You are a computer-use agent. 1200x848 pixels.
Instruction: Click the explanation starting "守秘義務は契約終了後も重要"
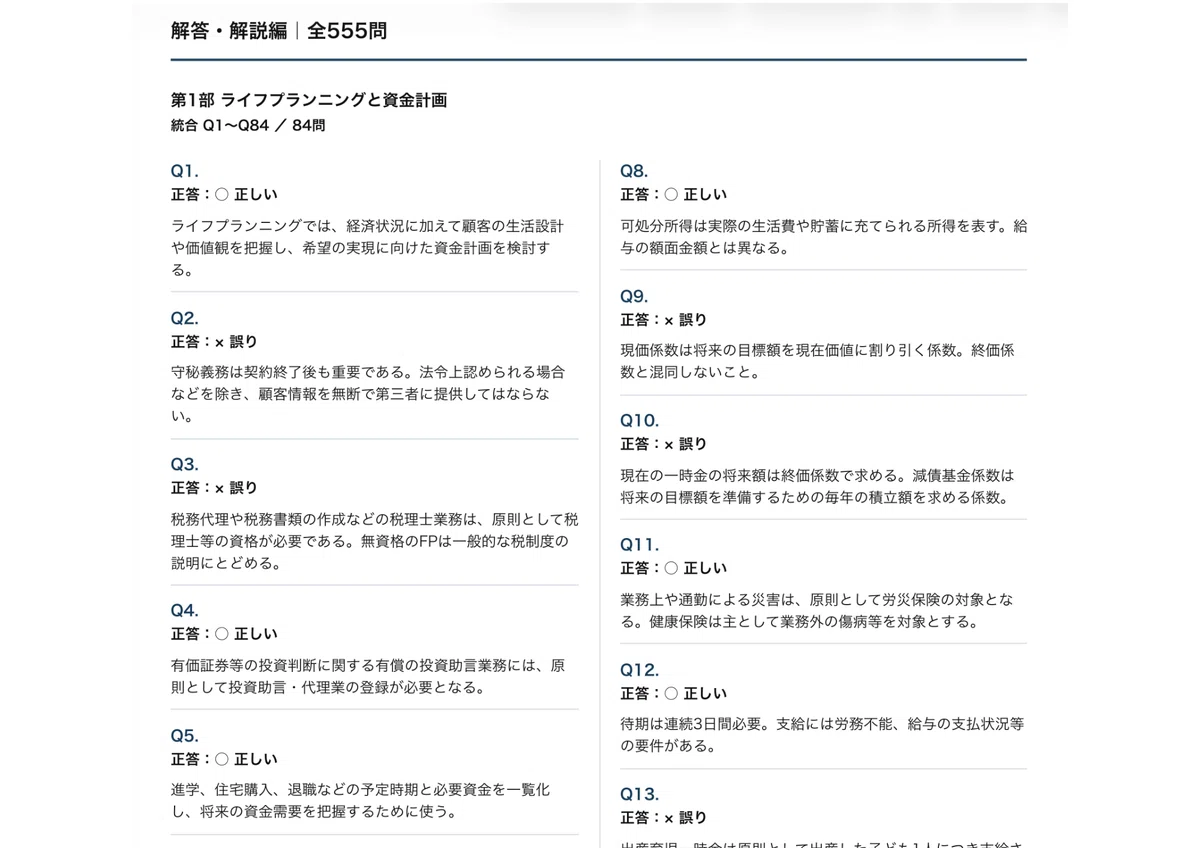(x=368, y=394)
